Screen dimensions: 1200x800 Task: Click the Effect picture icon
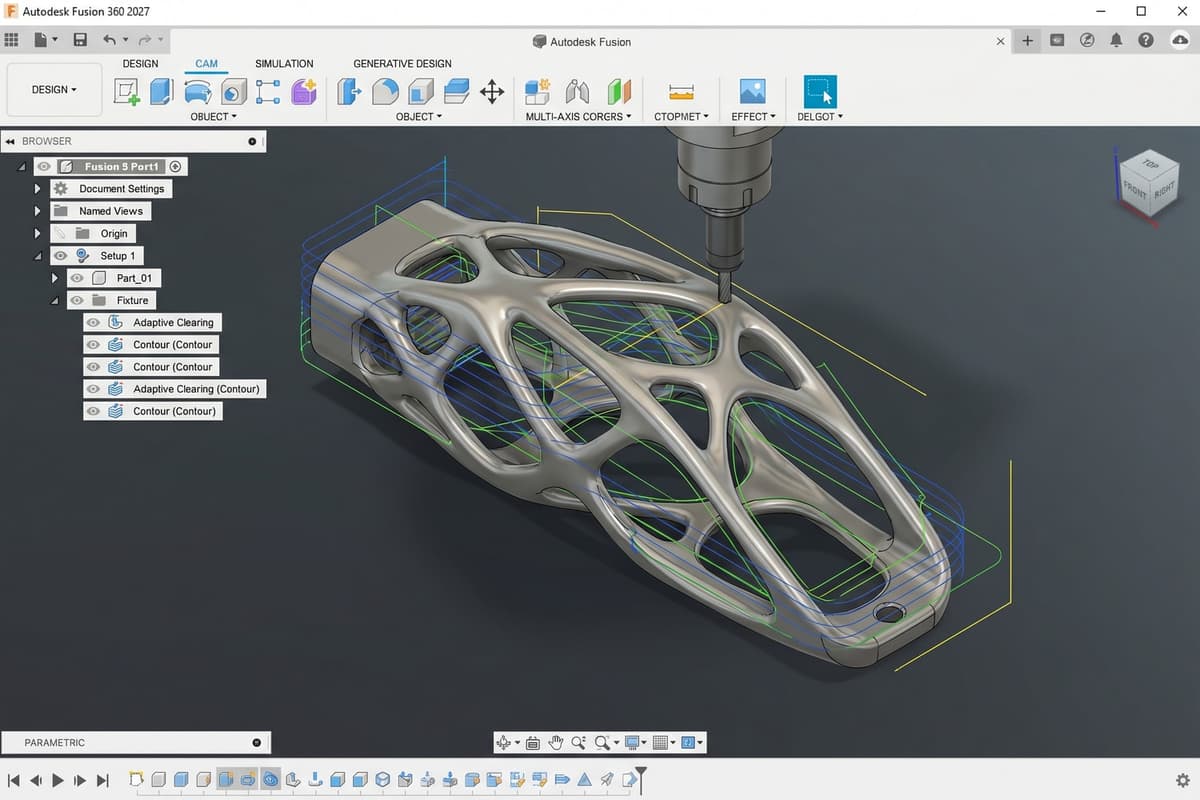point(752,92)
